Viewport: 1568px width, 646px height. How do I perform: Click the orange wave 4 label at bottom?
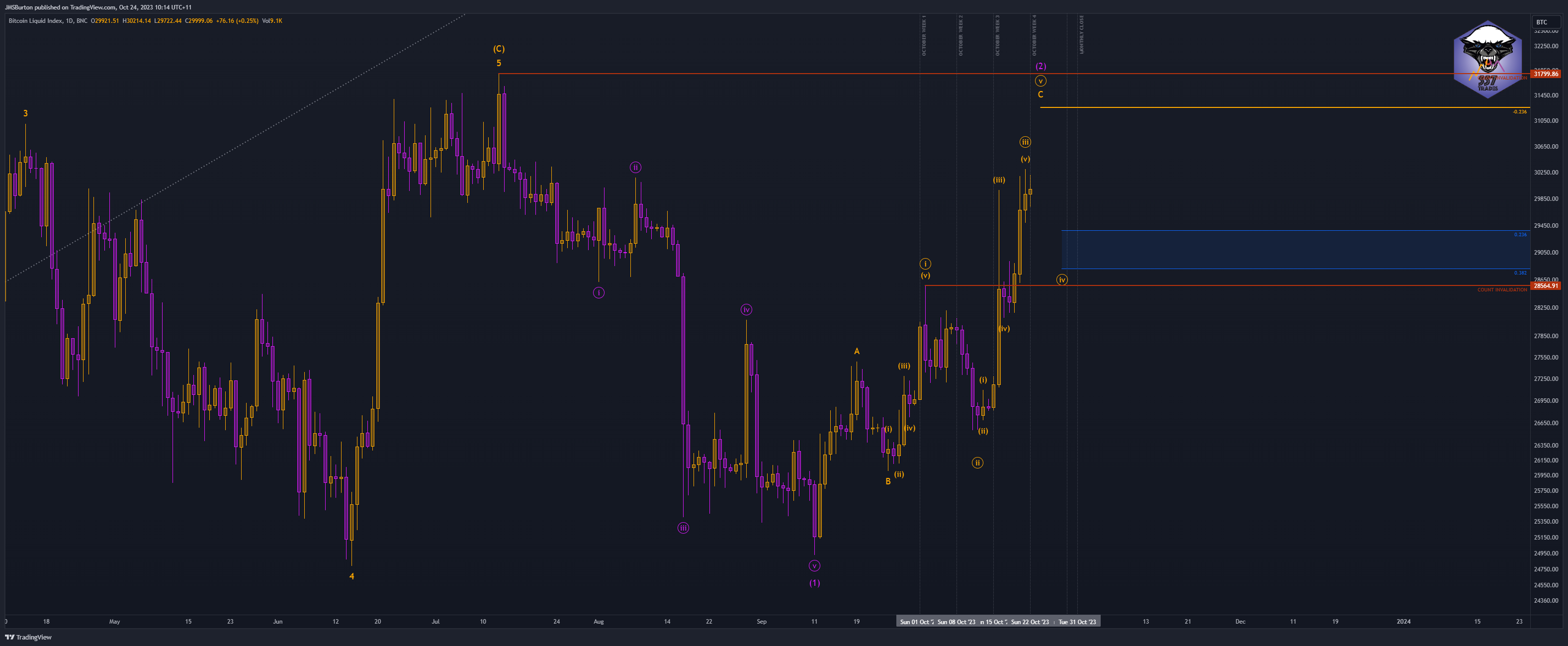(x=352, y=576)
